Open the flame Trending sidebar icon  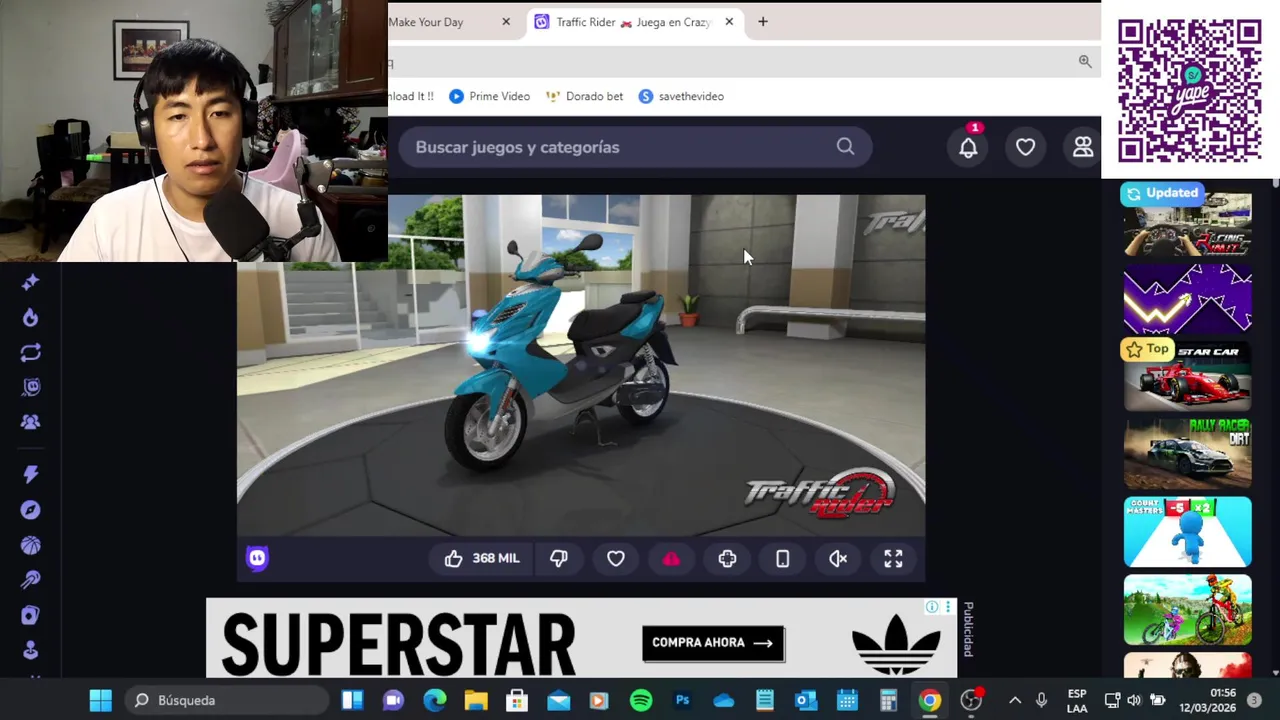(30, 317)
